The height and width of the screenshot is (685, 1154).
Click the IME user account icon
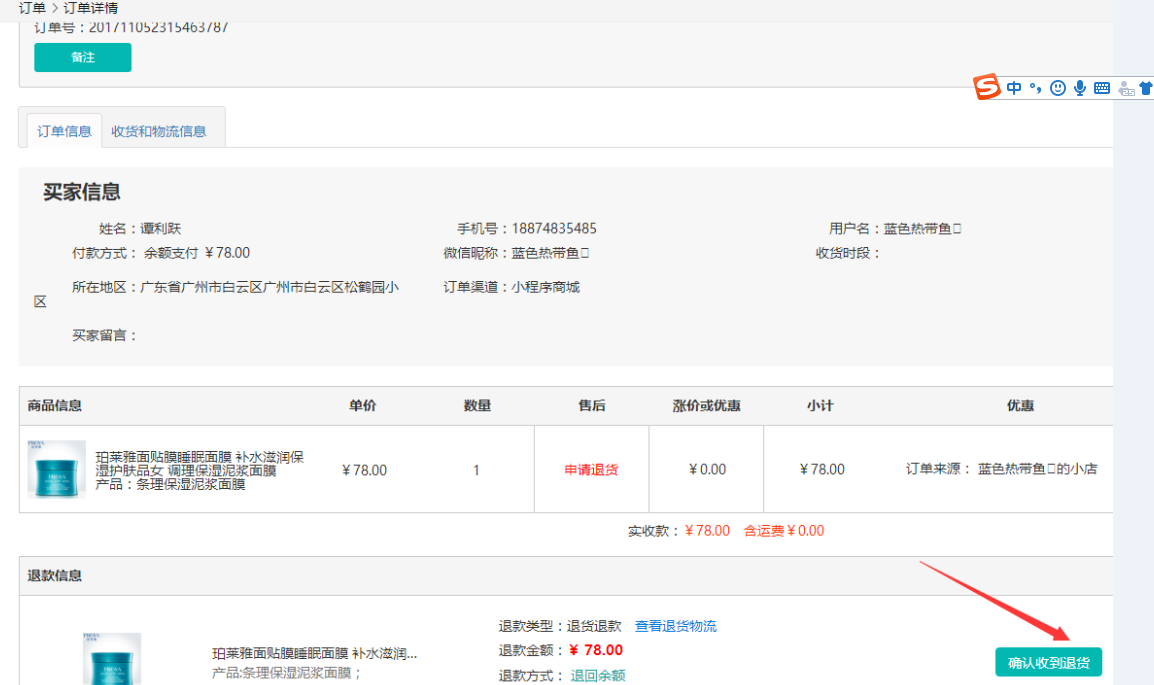point(1126,88)
